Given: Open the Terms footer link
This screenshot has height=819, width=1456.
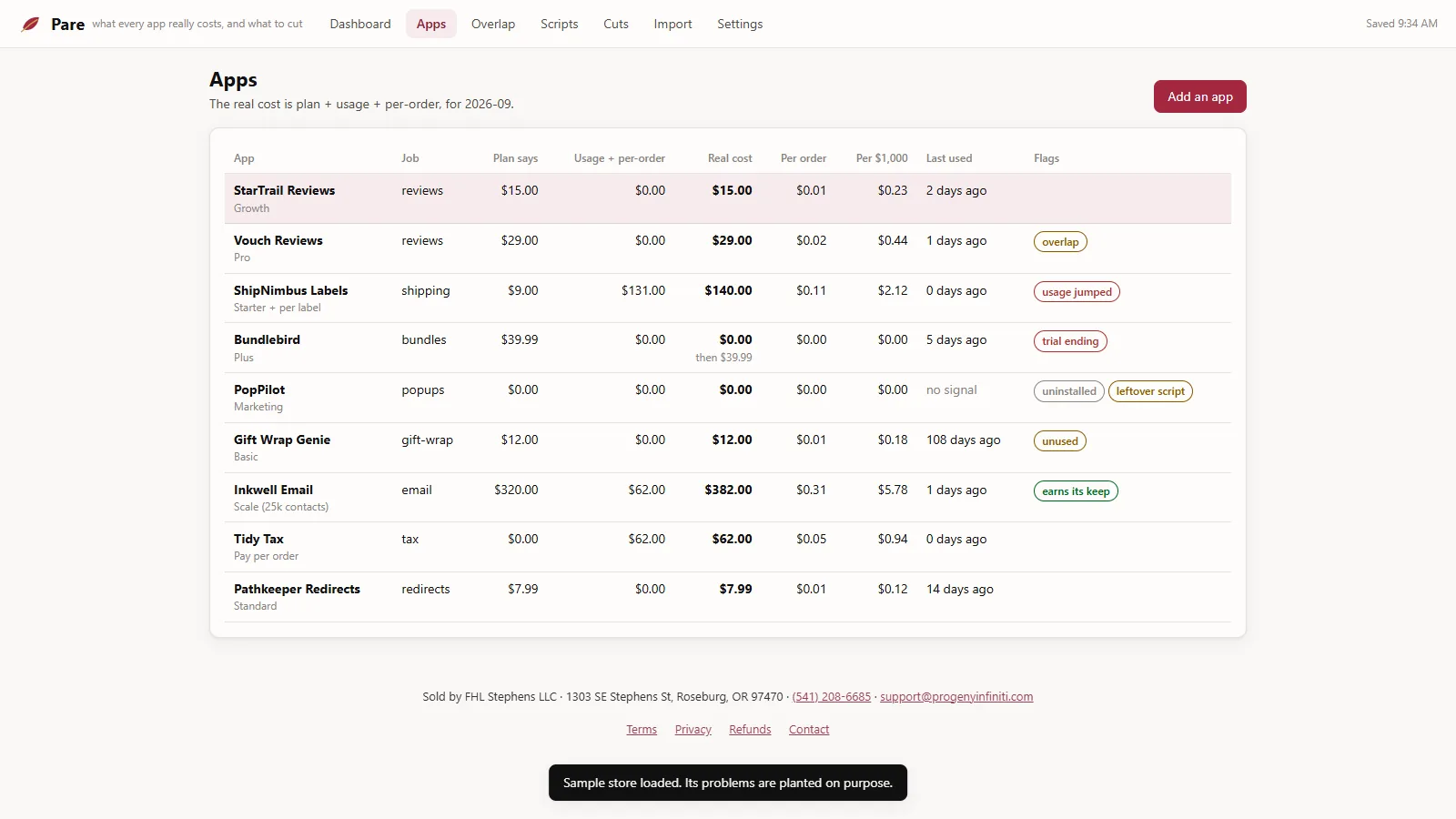Looking at the screenshot, I should tap(642, 730).
